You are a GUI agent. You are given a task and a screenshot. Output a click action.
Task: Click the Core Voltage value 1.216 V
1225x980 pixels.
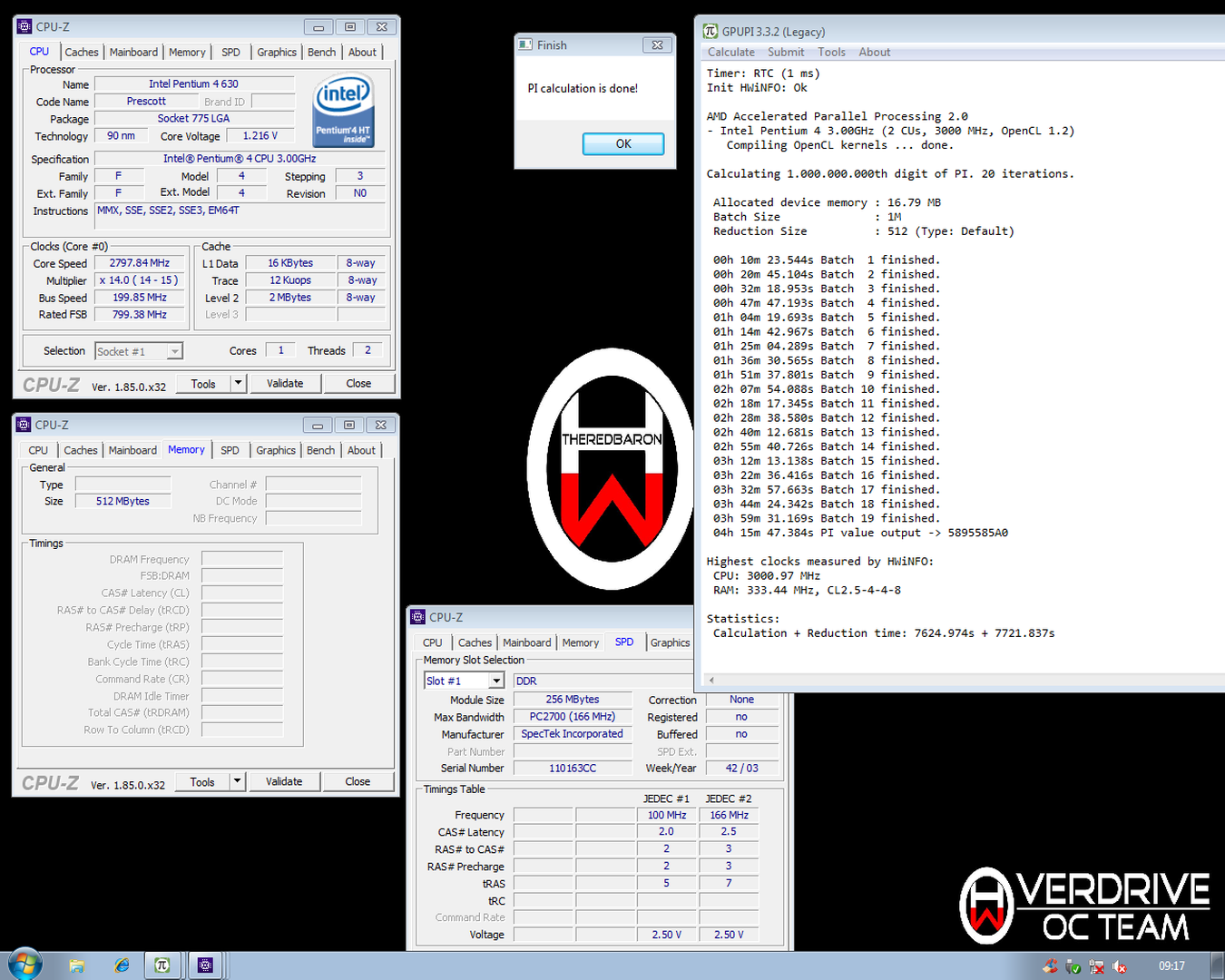[x=261, y=135]
